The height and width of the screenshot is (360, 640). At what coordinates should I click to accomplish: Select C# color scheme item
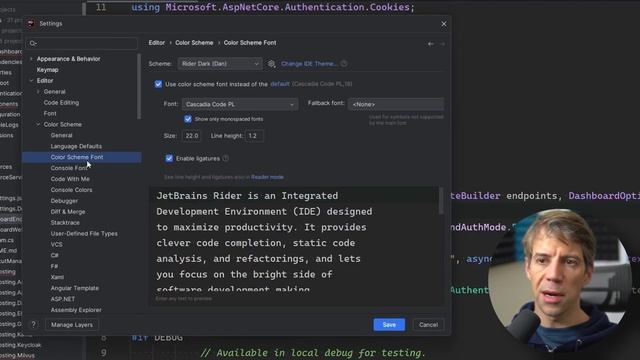point(55,256)
